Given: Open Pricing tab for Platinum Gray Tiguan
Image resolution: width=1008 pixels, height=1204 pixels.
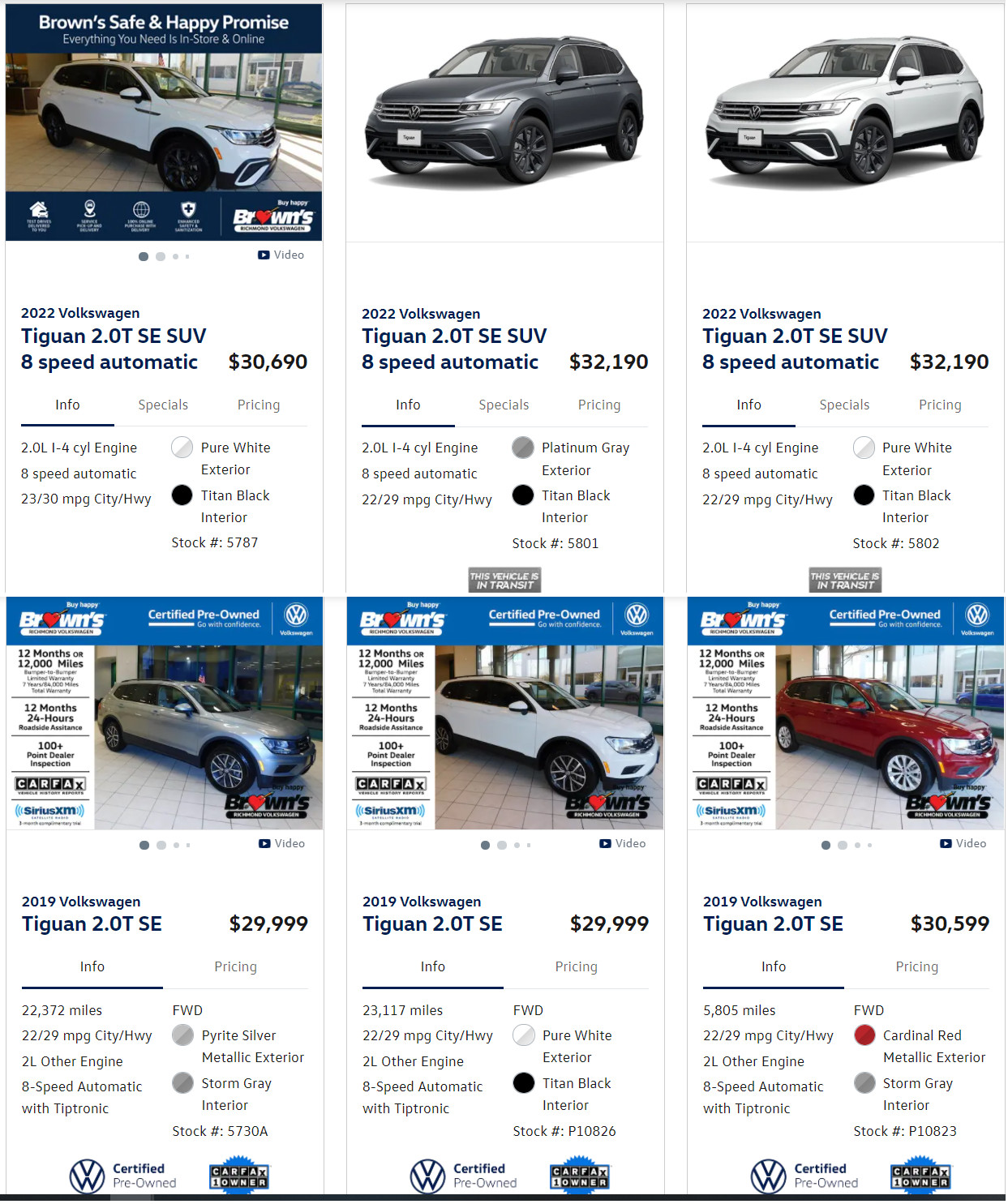Looking at the screenshot, I should coord(599,405).
